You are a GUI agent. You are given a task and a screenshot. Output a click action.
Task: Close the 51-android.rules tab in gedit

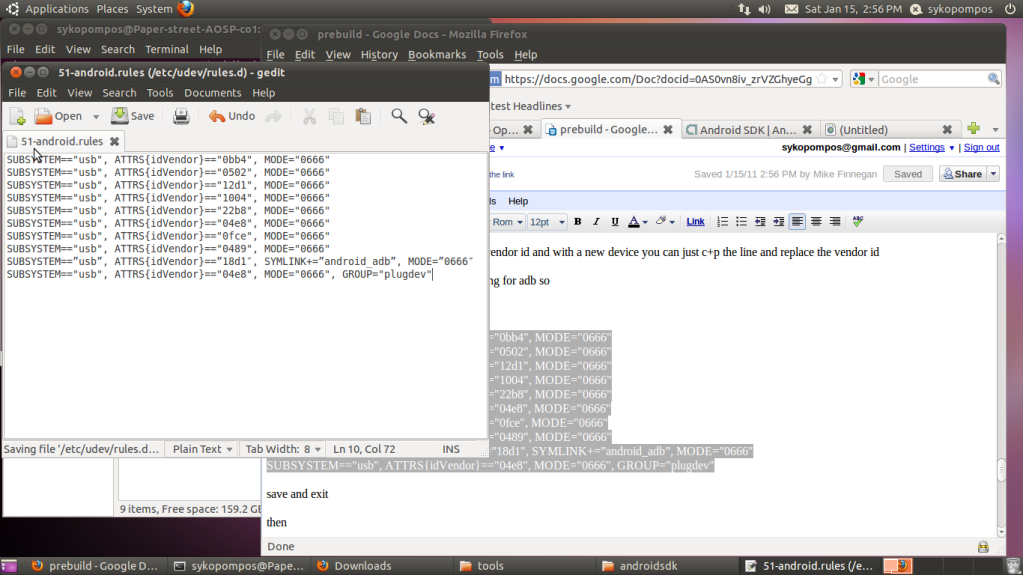click(114, 141)
